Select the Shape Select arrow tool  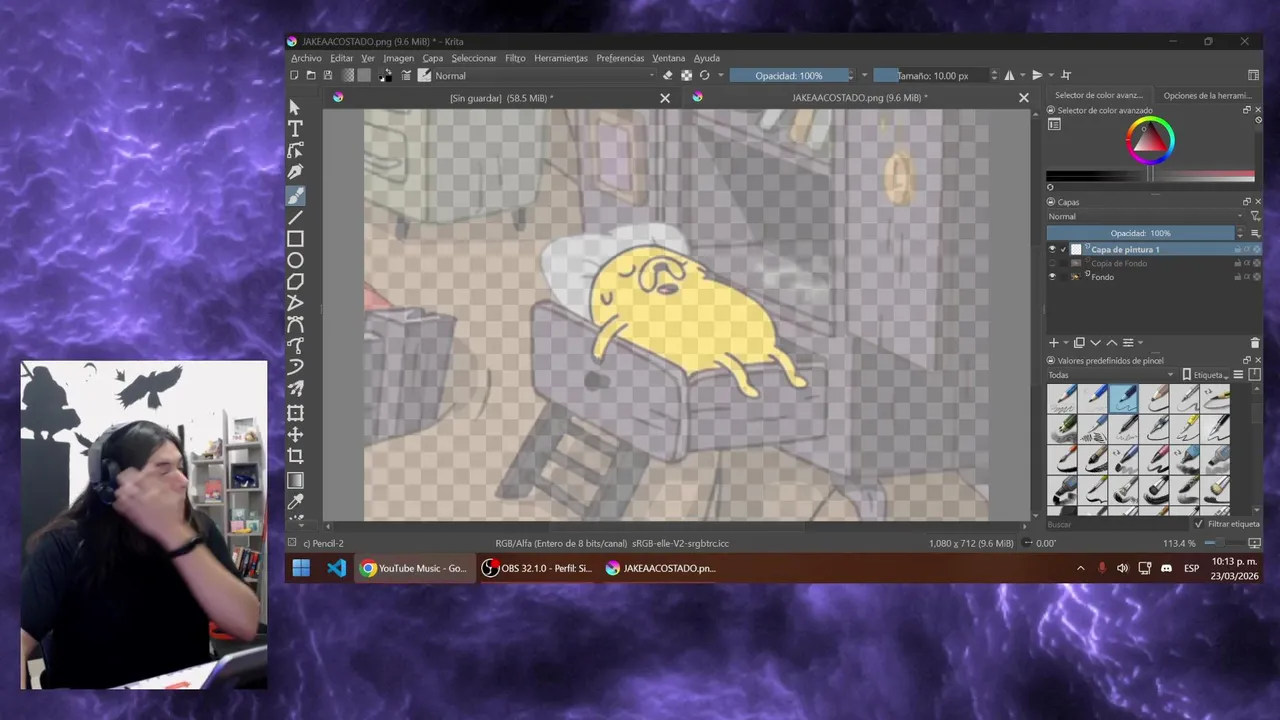coord(295,107)
